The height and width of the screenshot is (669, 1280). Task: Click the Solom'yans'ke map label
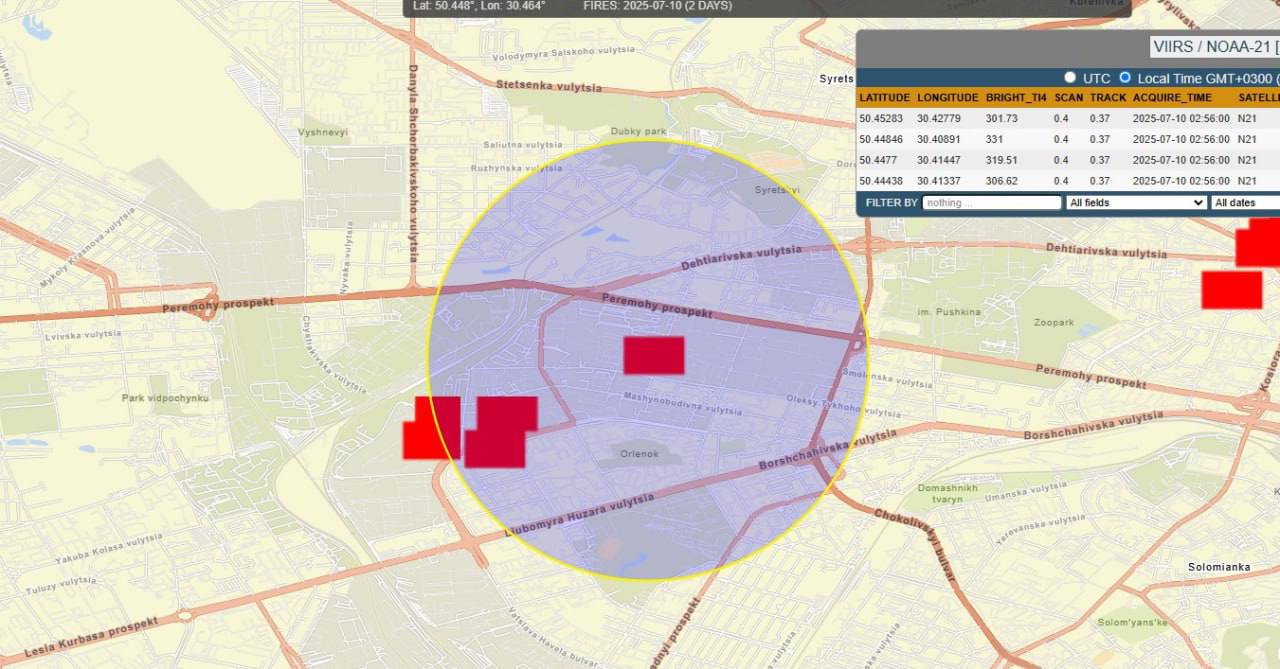(1132, 623)
